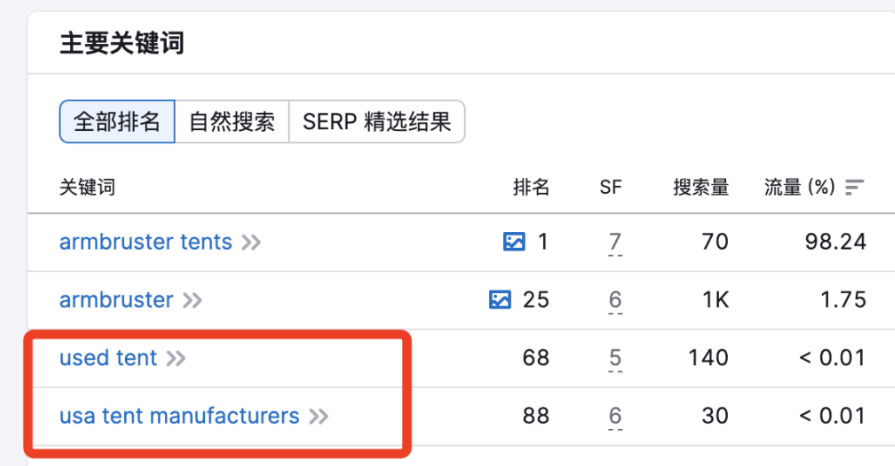This screenshot has height=466, width=895.
Task: Click double-chevron icon after armbruster keyword
Action: click(193, 300)
